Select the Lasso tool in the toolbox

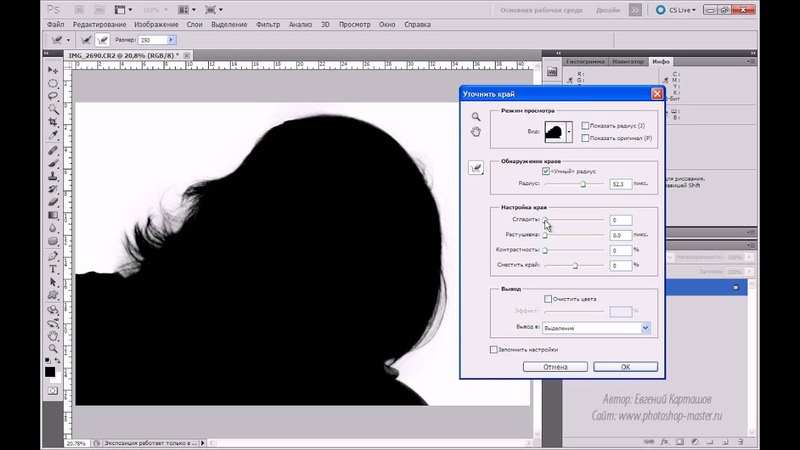coord(52,98)
